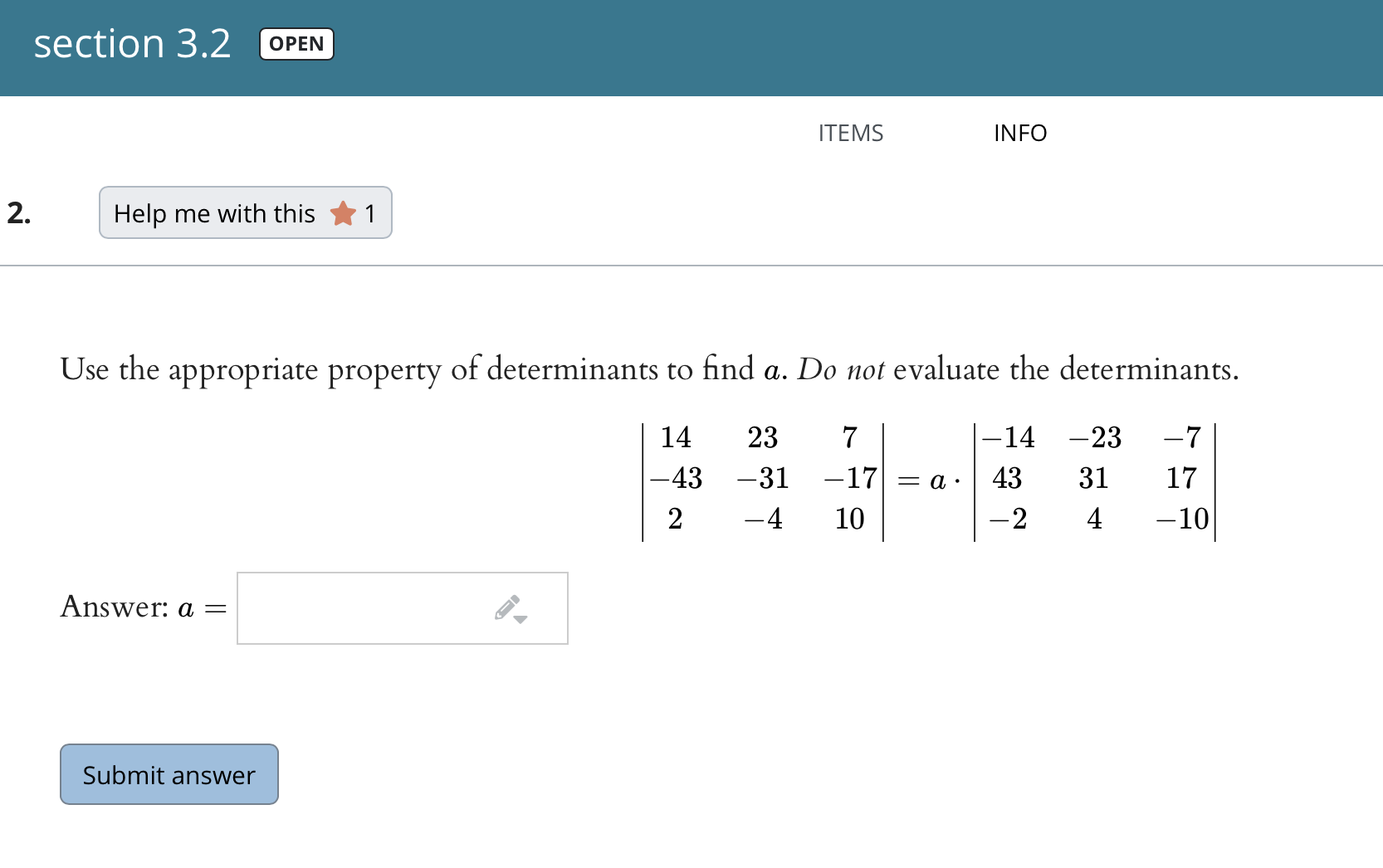The width and height of the screenshot is (1383, 868).
Task: Click the OPEN status badge
Action: (296, 44)
